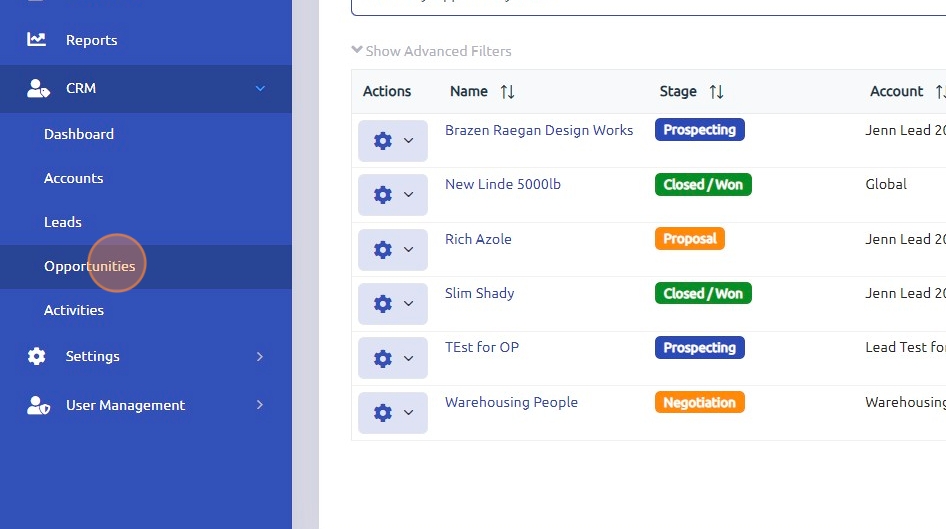Open the Slim Shady opportunity
Image resolution: width=946 pixels, height=529 pixels.
(480, 293)
